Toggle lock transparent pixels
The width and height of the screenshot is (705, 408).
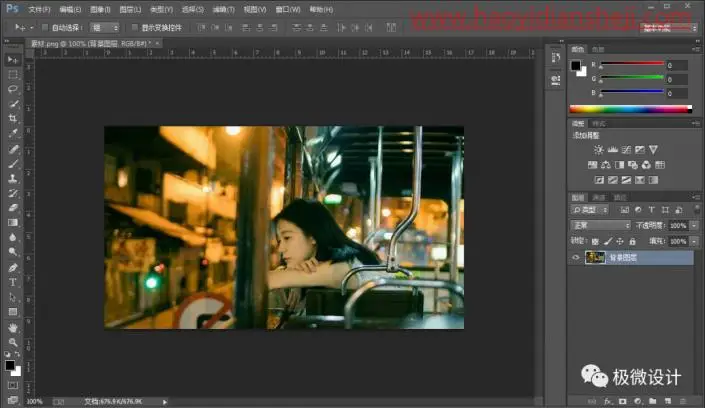click(x=595, y=242)
